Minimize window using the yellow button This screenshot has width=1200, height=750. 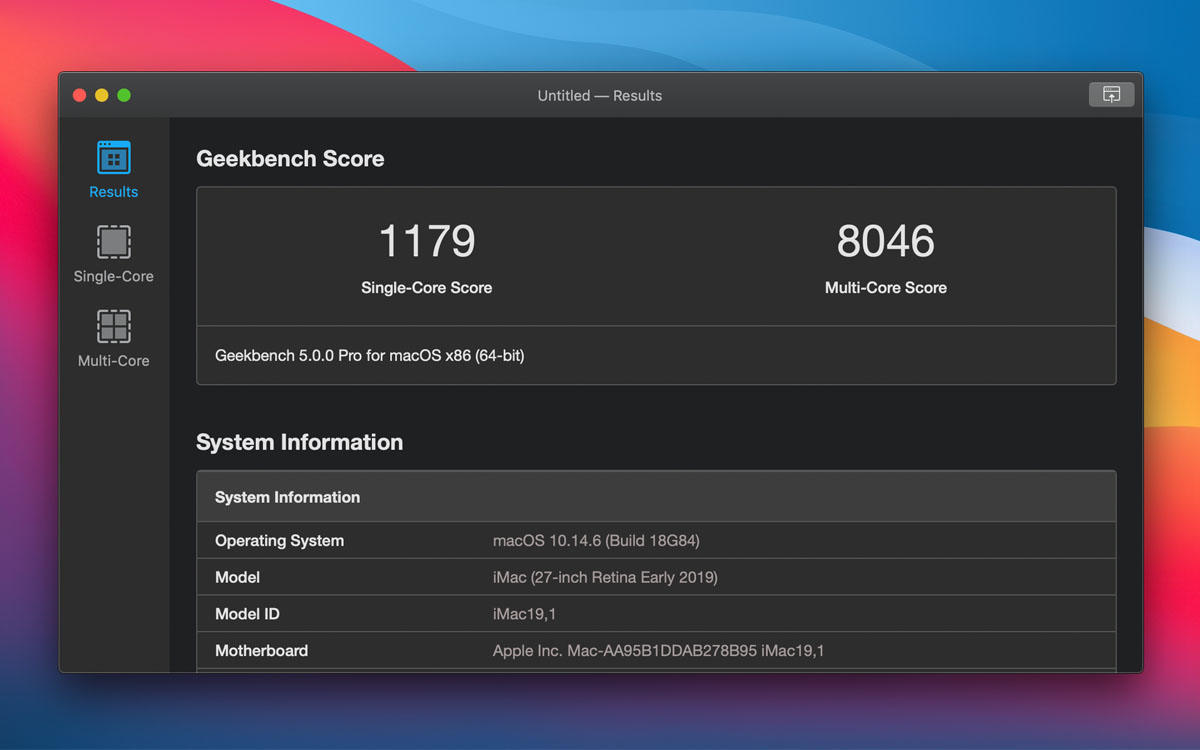(x=102, y=95)
